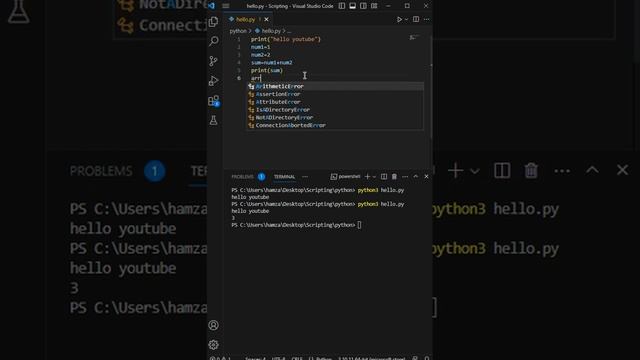Image resolution: width=640 pixels, height=360 pixels.
Task: Click the editor vertical scrollbar
Action: (431, 88)
